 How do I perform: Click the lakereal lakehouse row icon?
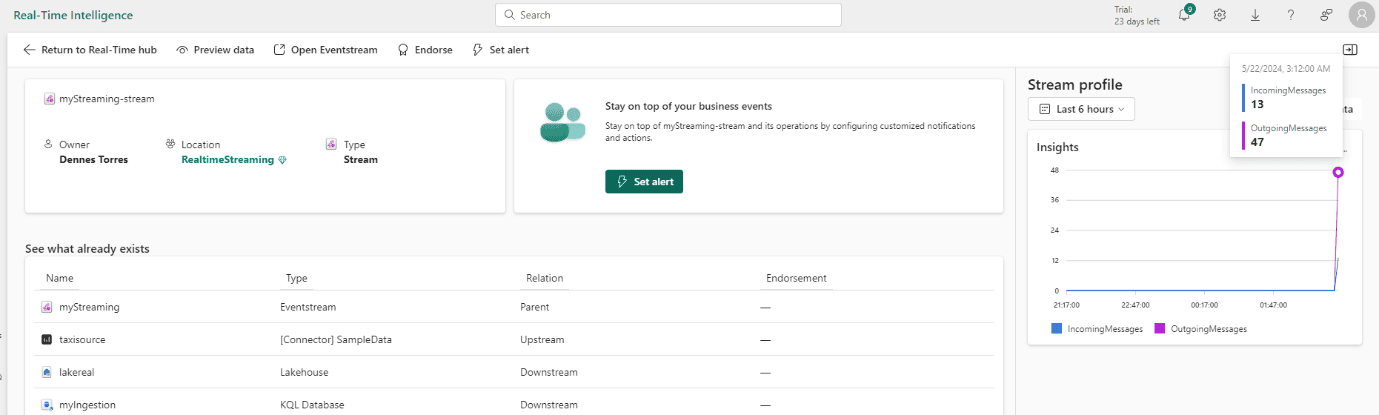47,372
